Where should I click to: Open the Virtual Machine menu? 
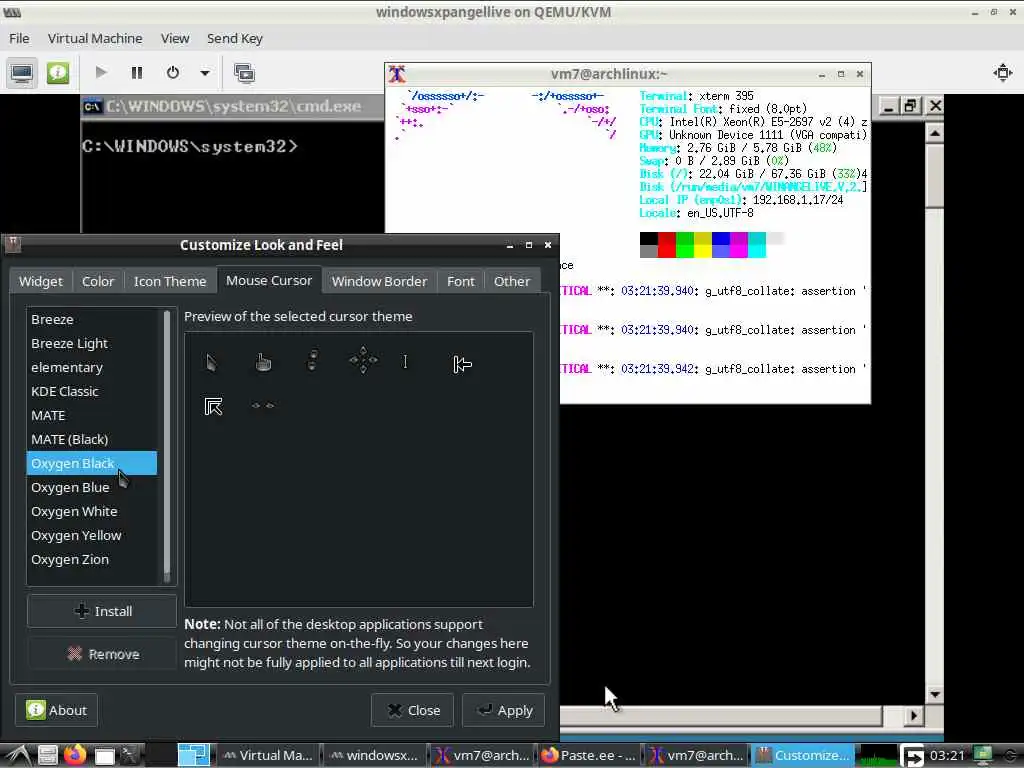pos(95,39)
